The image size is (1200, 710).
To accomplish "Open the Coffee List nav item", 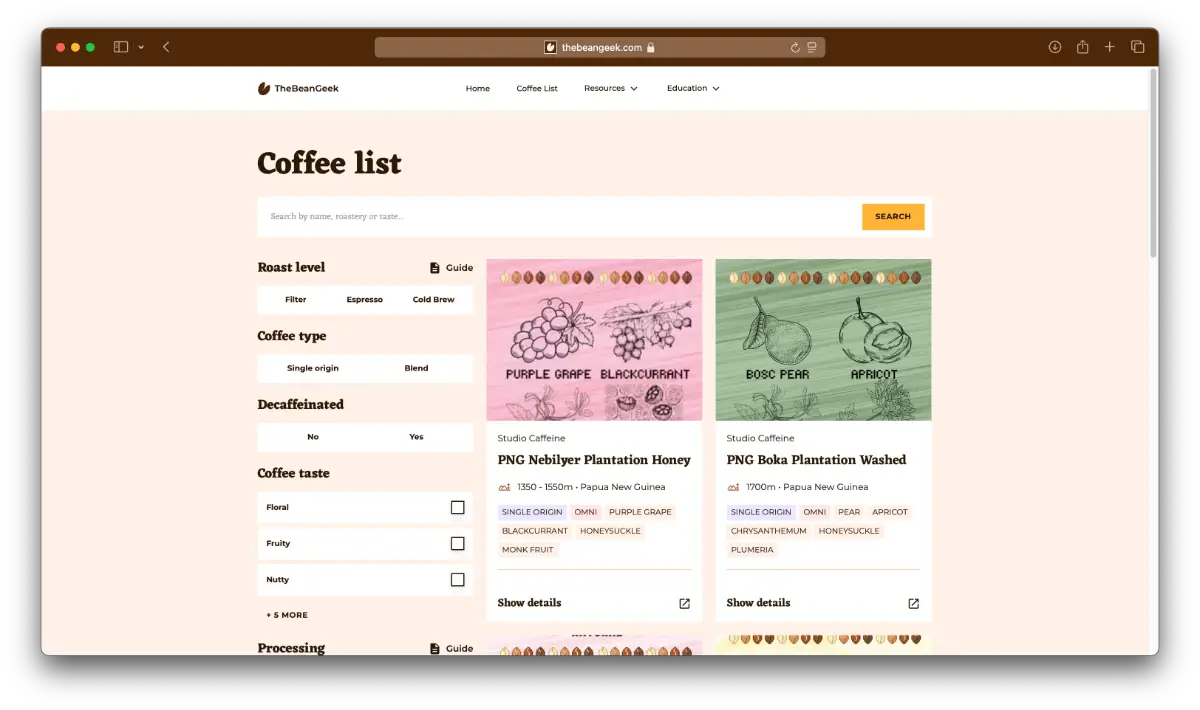I will tap(537, 88).
